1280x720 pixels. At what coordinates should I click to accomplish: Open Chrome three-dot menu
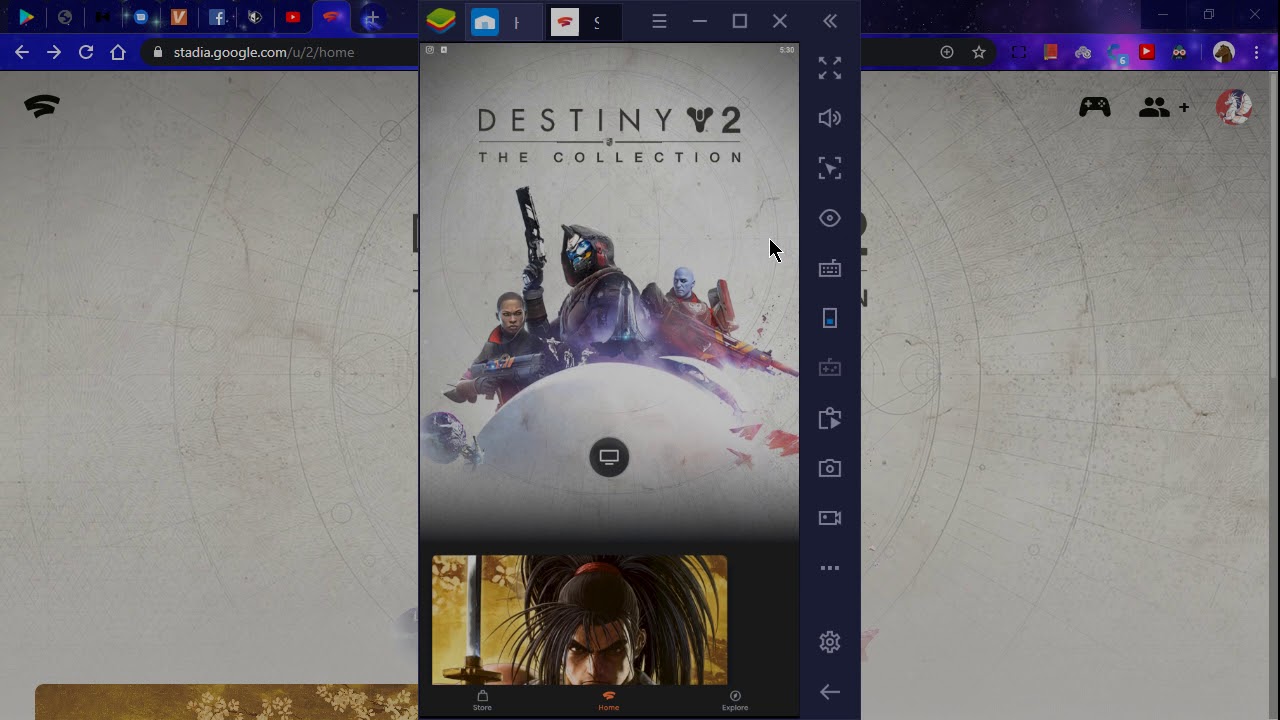click(1257, 52)
